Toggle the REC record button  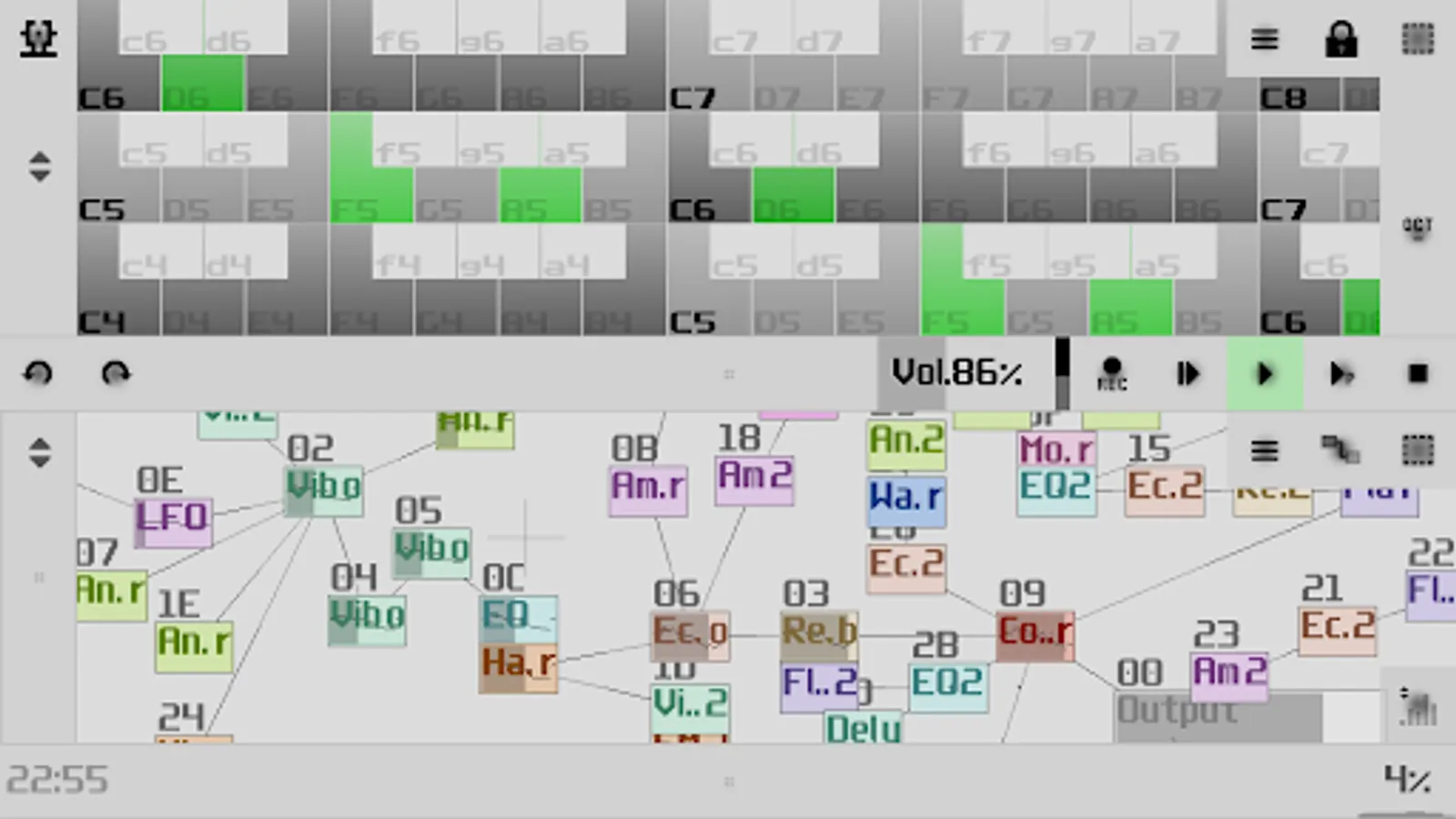pyautogui.click(x=1111, y=373)
